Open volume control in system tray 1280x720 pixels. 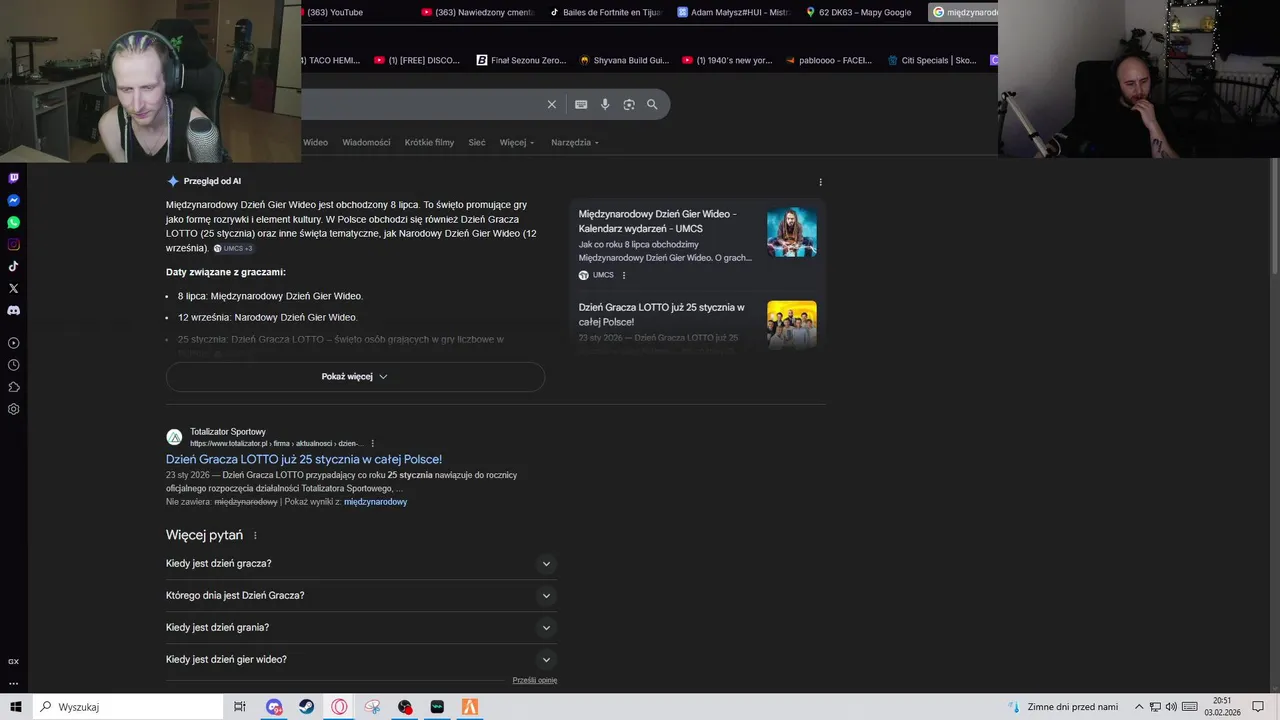coord(1171,707)
